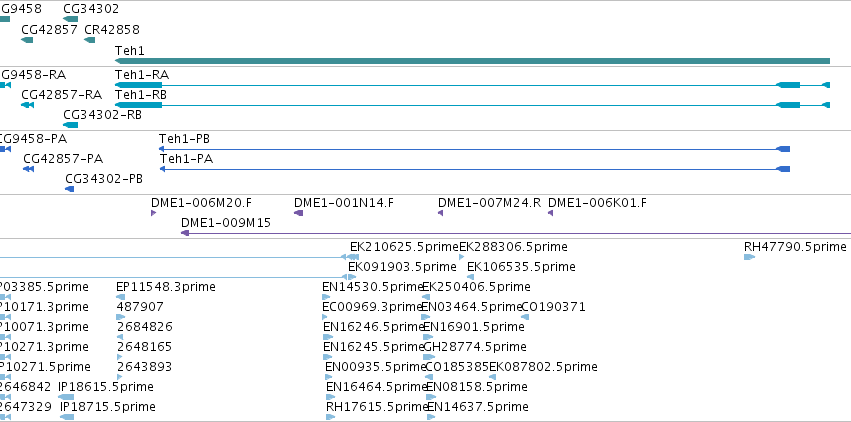The height and width of the screenshot is (422, 851).
Task: Click the CG42857 gene arrow glyph
Action: (x=27, y=40)
